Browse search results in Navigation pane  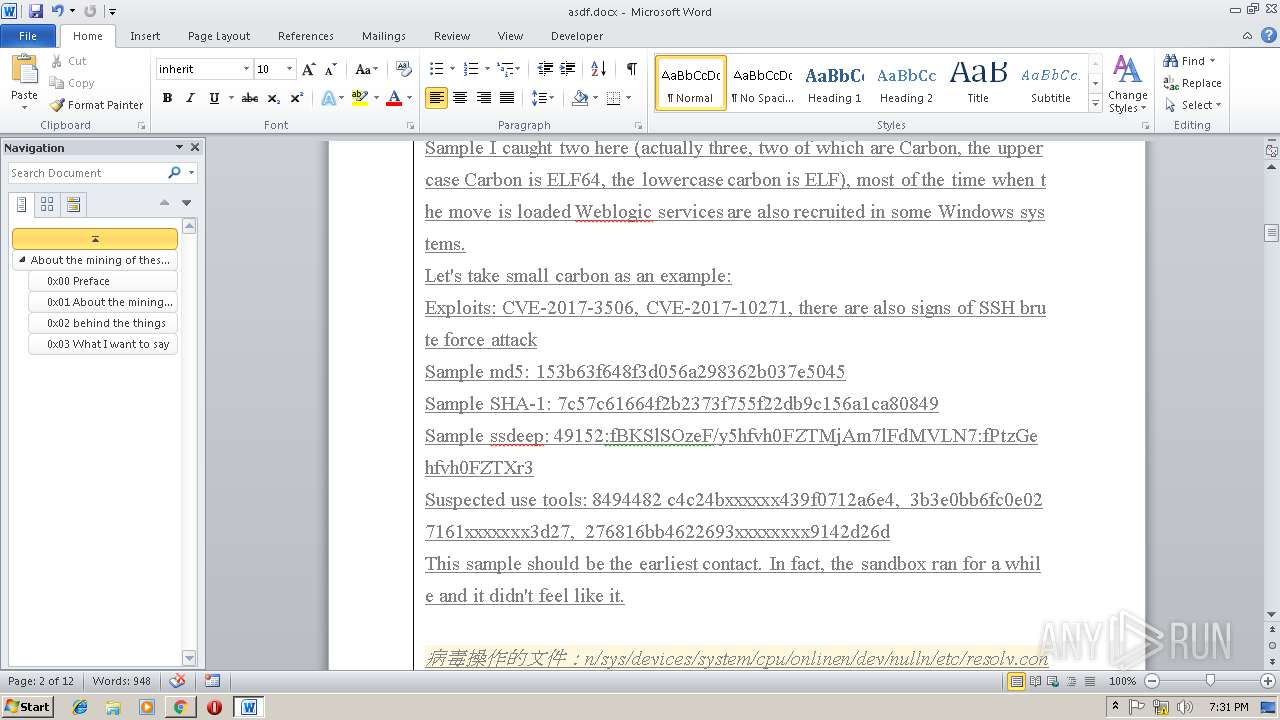tap(73, 204)
